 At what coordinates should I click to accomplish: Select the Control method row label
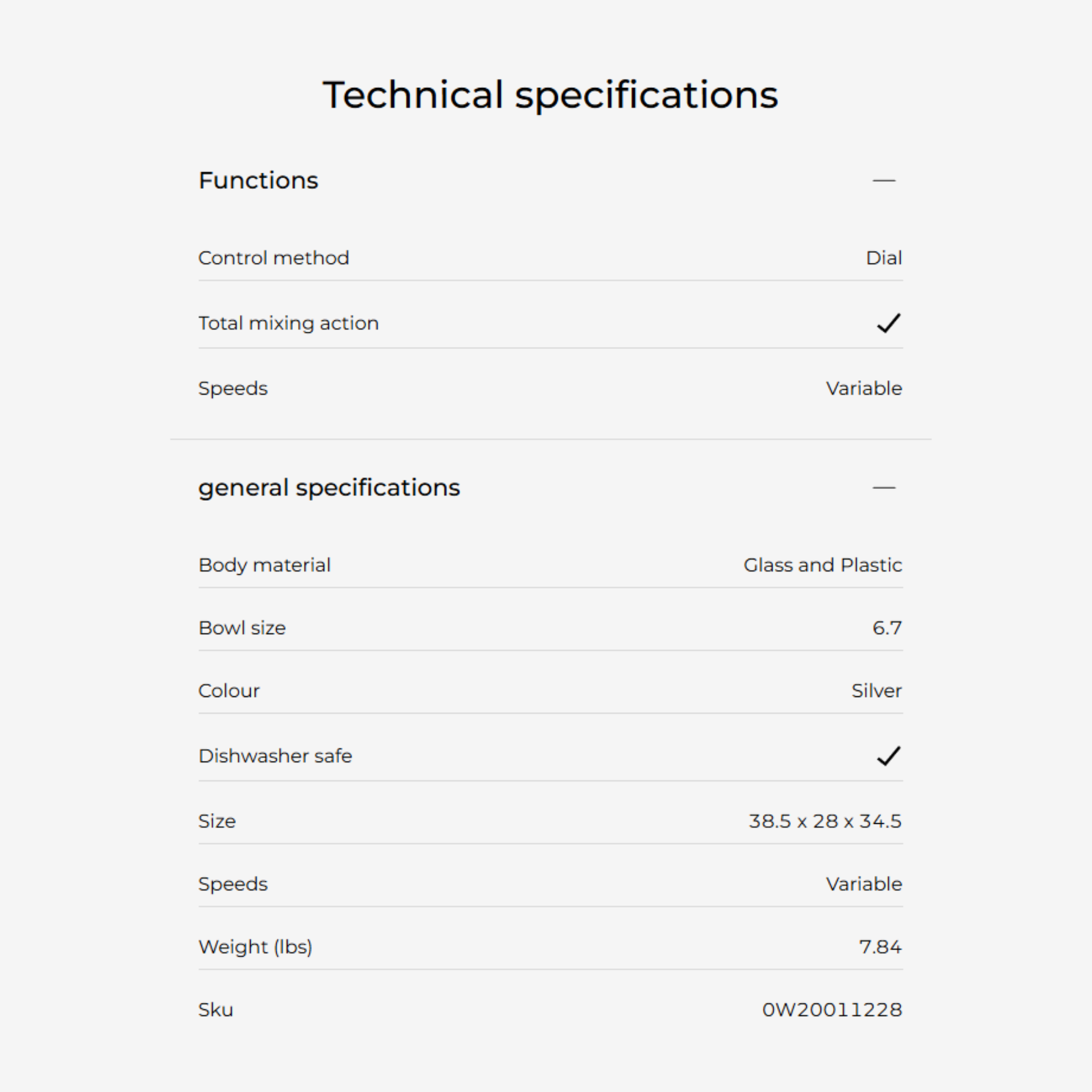pyautogui.click(x=274, y=258)
